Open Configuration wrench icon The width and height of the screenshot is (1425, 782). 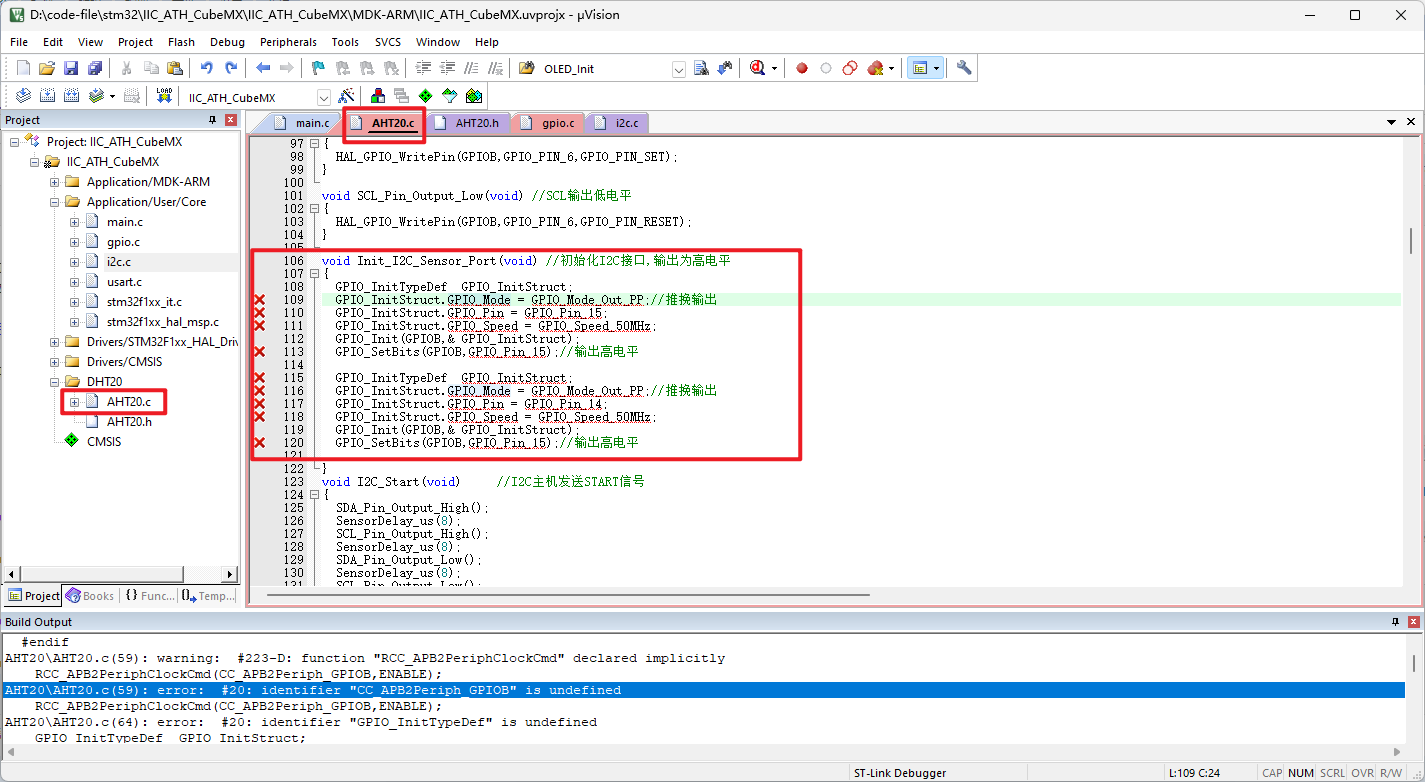coord(964,68)
